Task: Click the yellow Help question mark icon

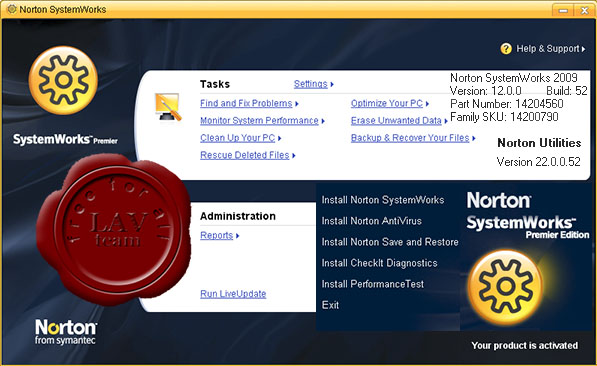Action: pos(506,49)
